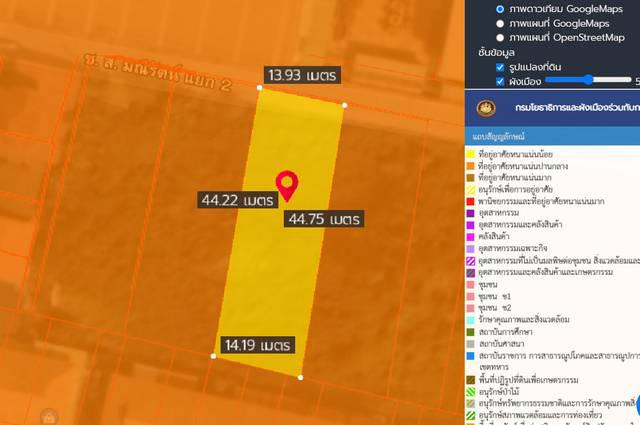
Task: Select ภาพแผนที่ GoogleMaps basemap option
Action: [500, 23]
